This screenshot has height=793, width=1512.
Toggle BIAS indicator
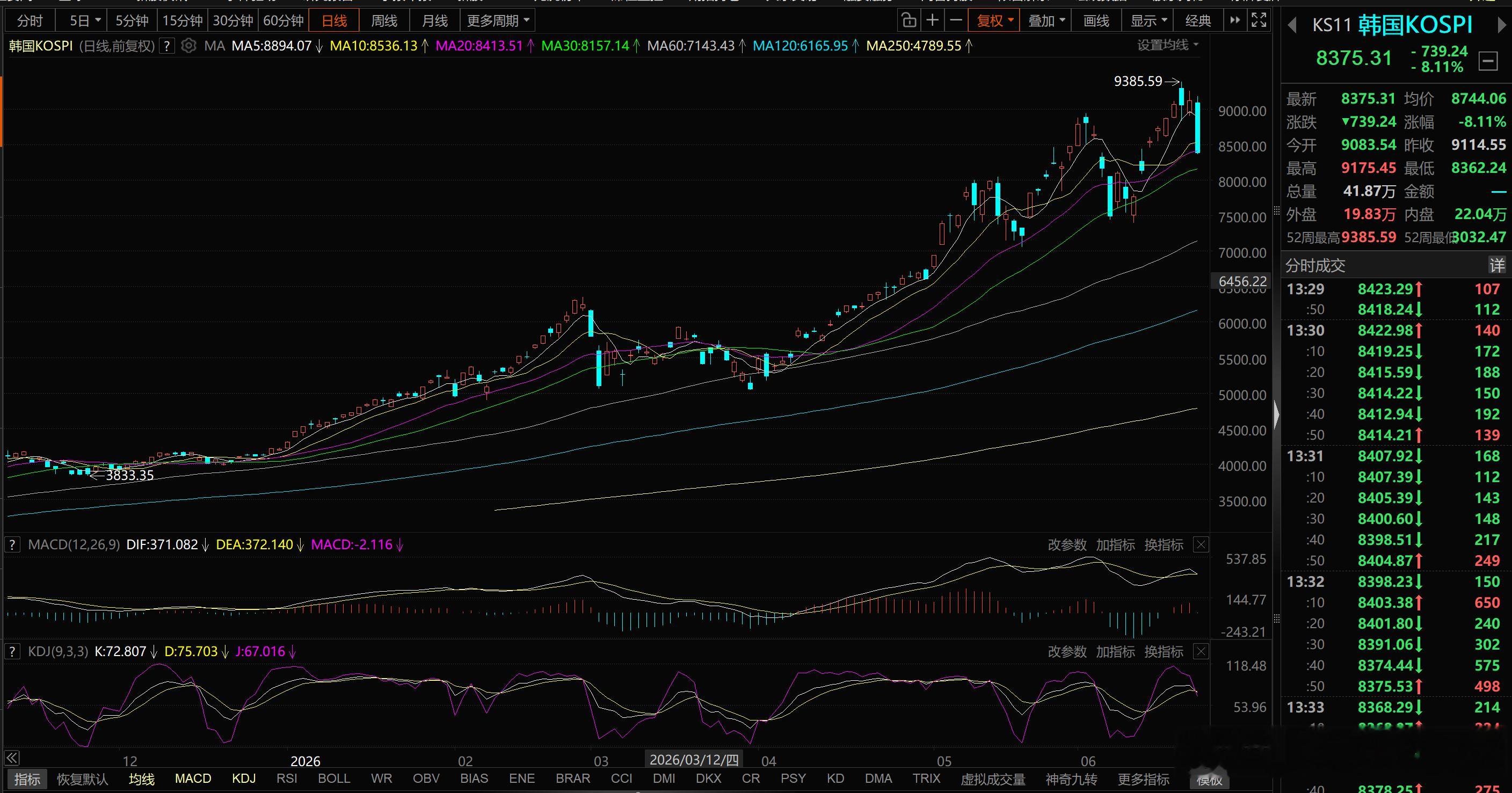click(474, 779)
